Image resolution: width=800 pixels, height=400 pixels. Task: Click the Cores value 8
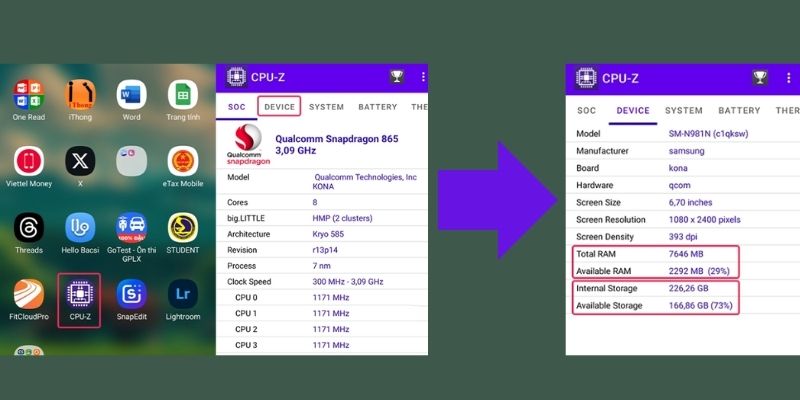[x=315, y=203]
